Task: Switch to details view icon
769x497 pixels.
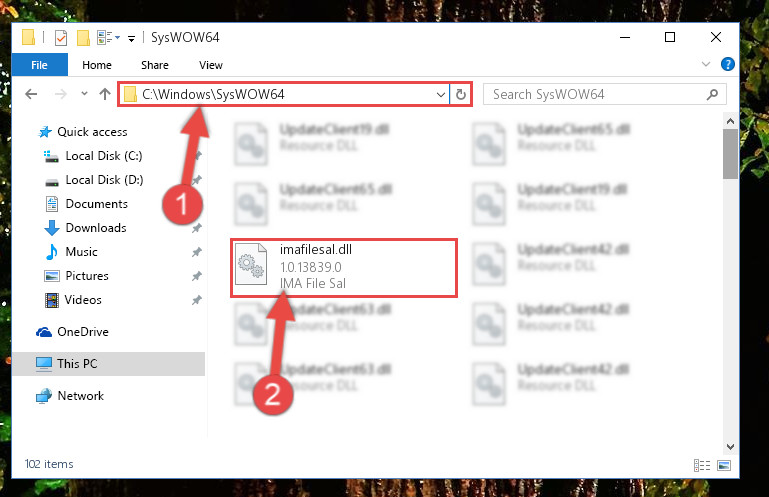Action: 702,465
